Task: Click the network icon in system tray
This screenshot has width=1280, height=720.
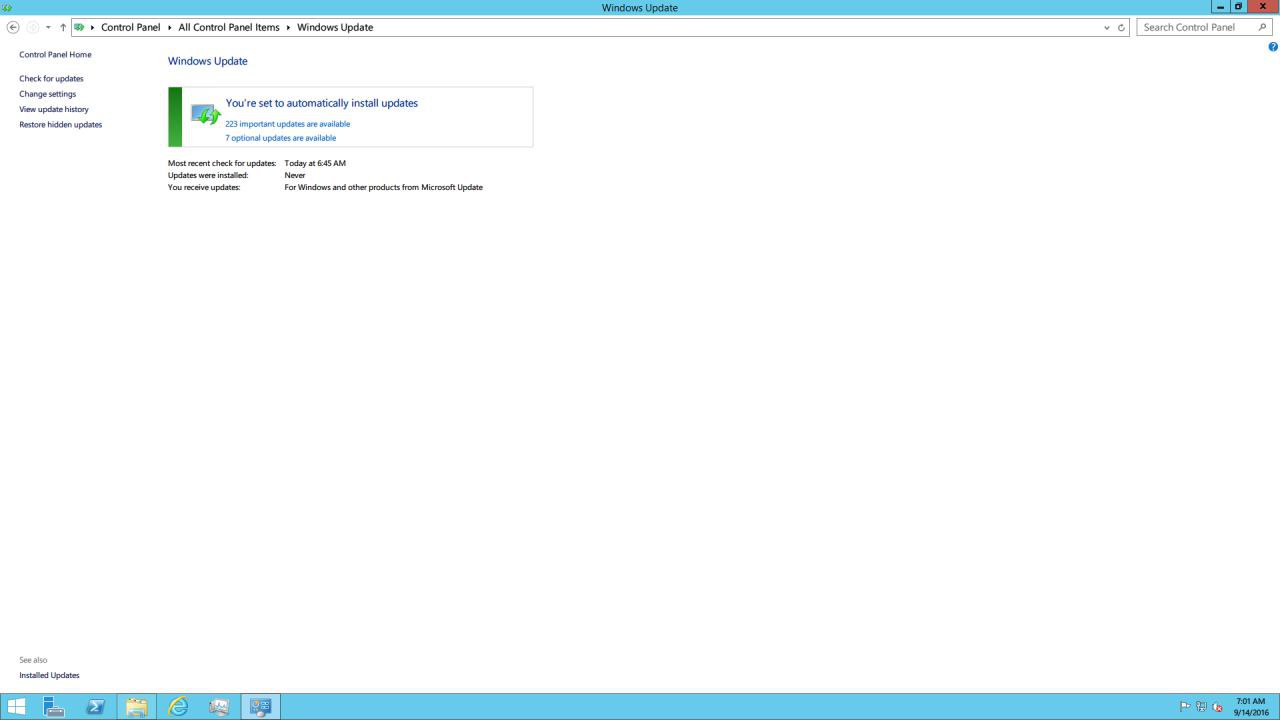Action: (x=1201, y=707)
